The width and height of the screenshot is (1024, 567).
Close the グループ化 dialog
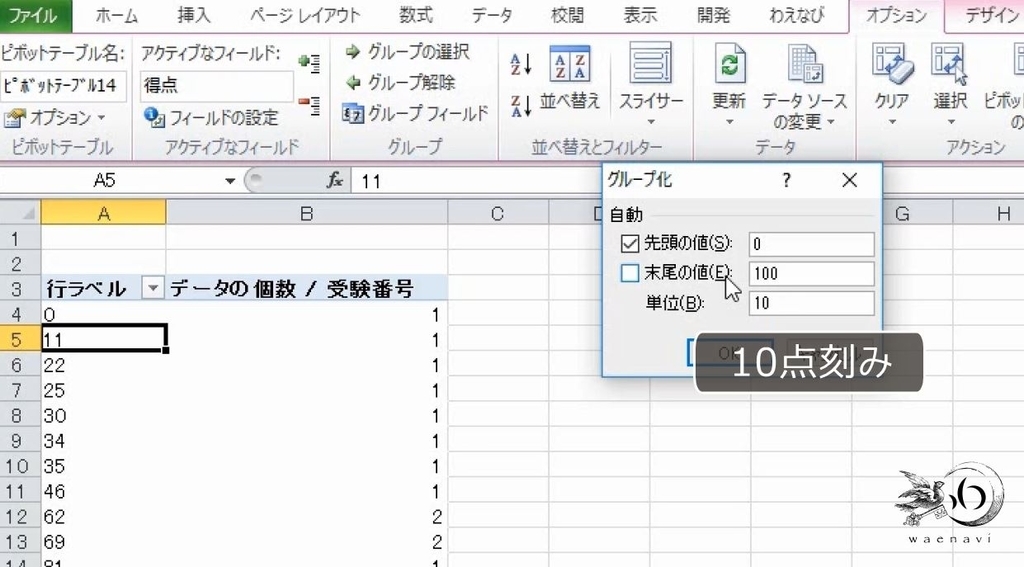(850, 180)
